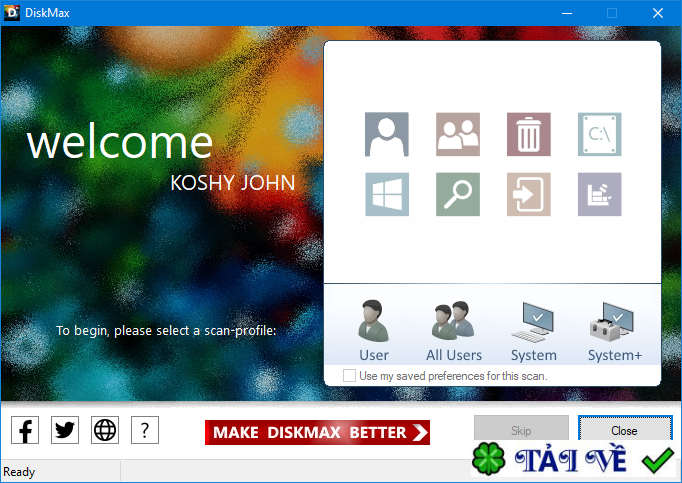
Task: Click the multiple users tile icon
Action: [x=458, y=134]
